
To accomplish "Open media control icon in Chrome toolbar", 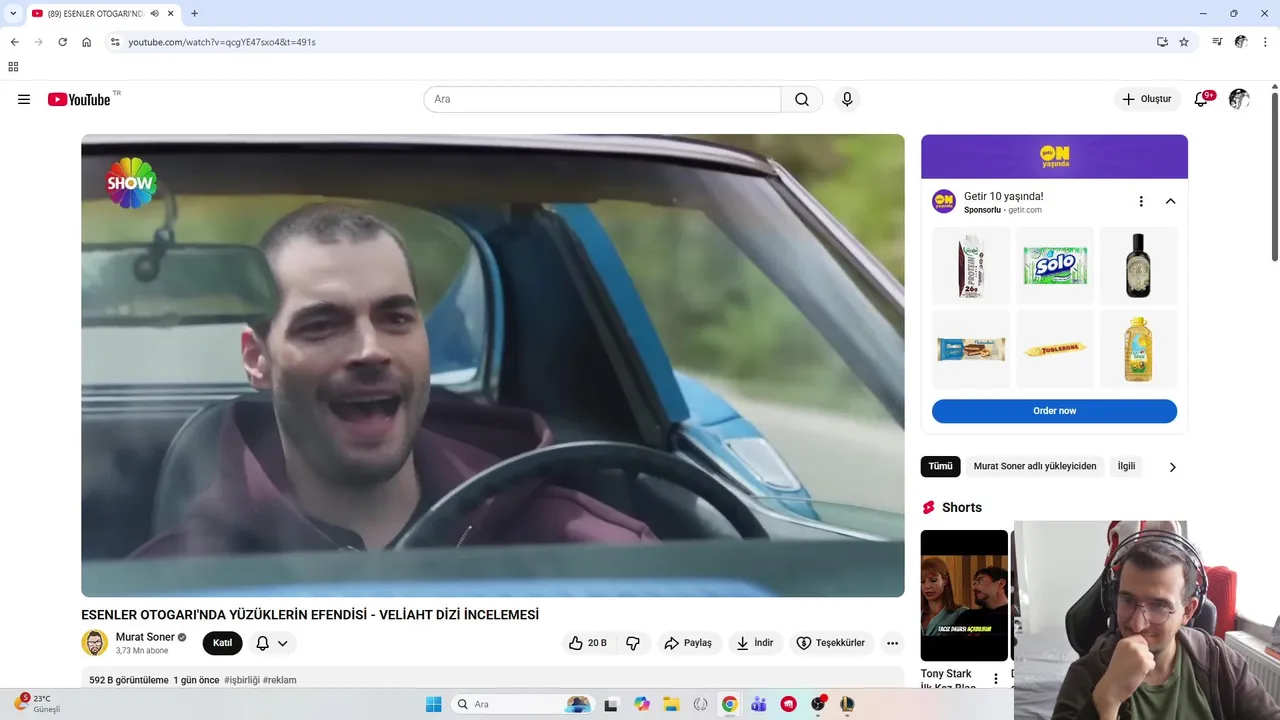I will coord(1217,42).
